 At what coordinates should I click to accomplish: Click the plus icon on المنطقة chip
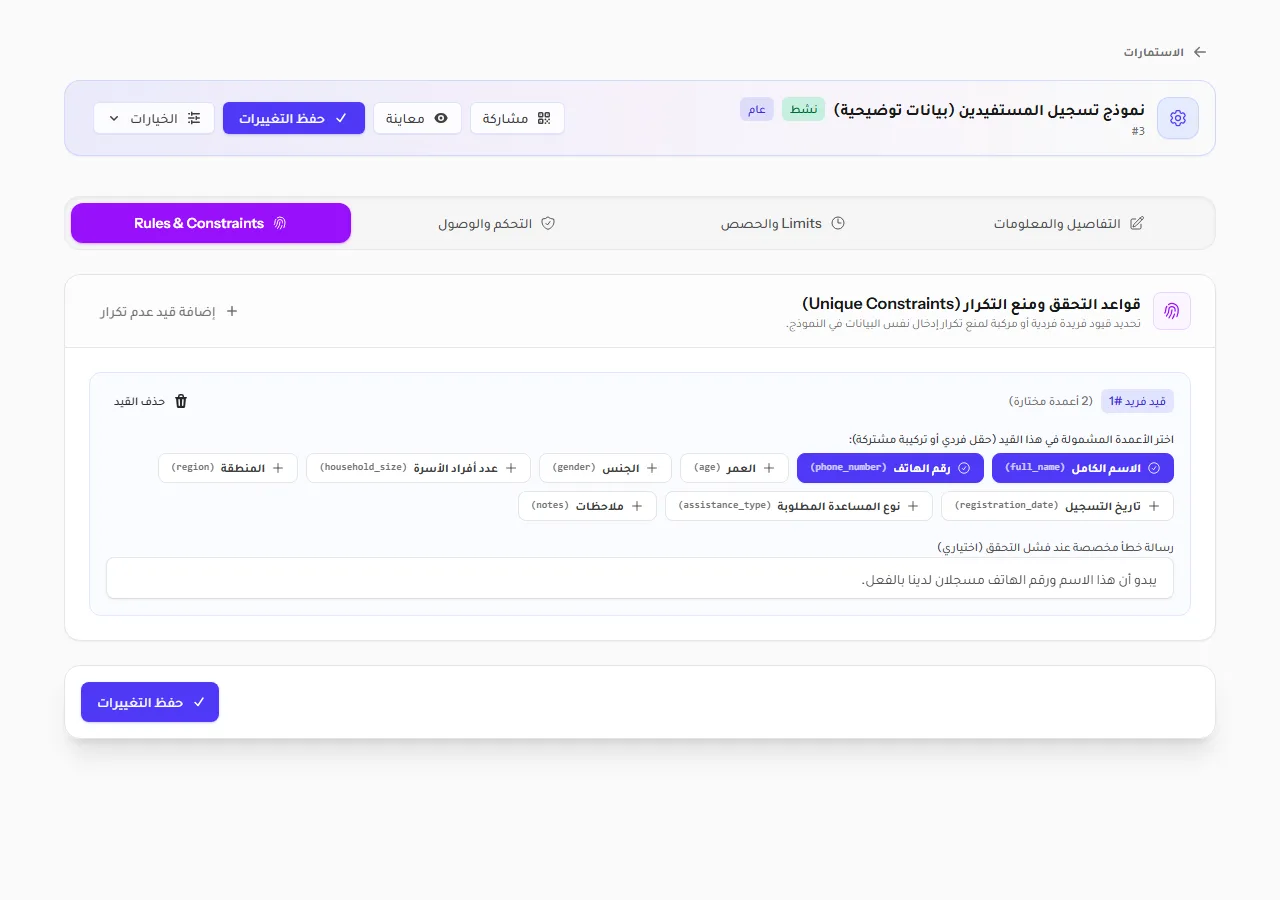pyautogui.click(x=278, y=468)
